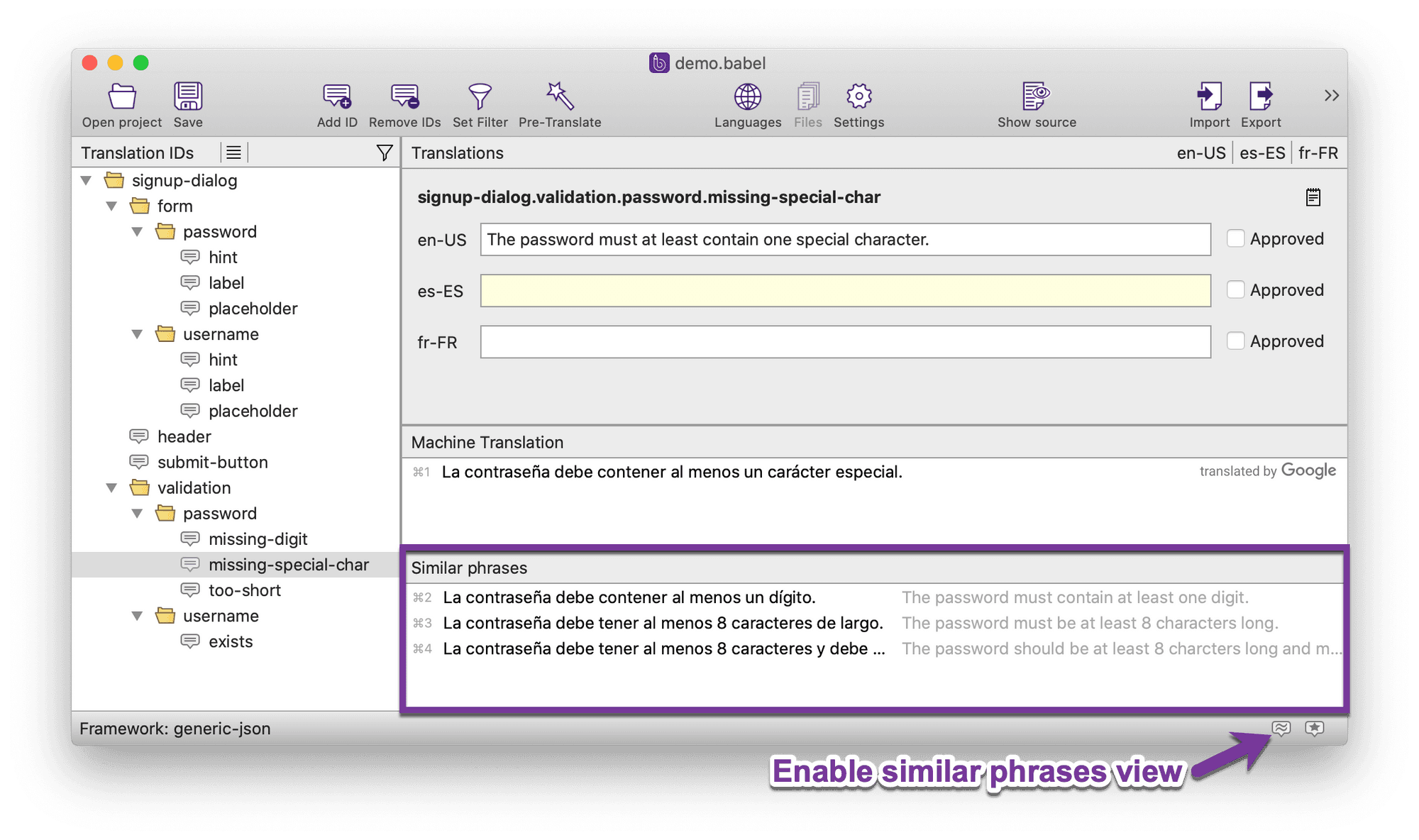Open the notes icon beside the translation ID
Image resolution: width=1419 pixels, height=840 pixels.
tap(1313, 197)
